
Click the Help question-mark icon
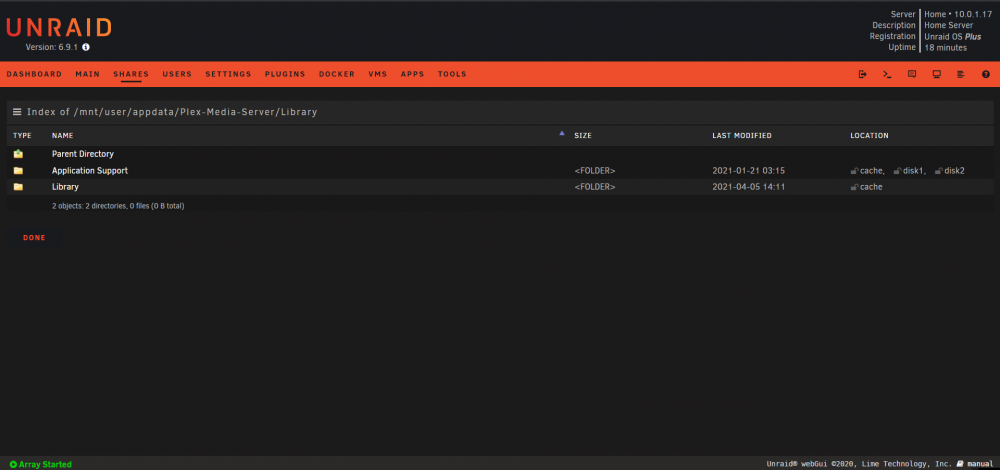point(986,74)
